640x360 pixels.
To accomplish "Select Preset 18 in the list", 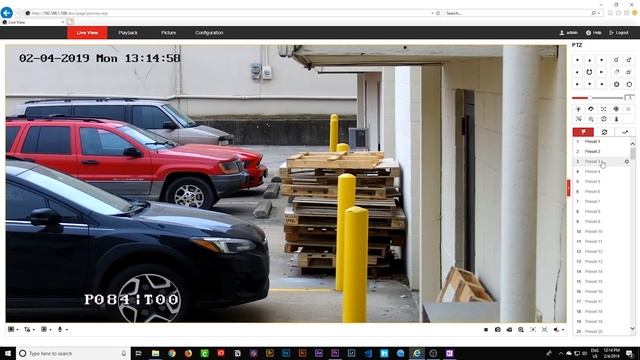I will [601, 311].
